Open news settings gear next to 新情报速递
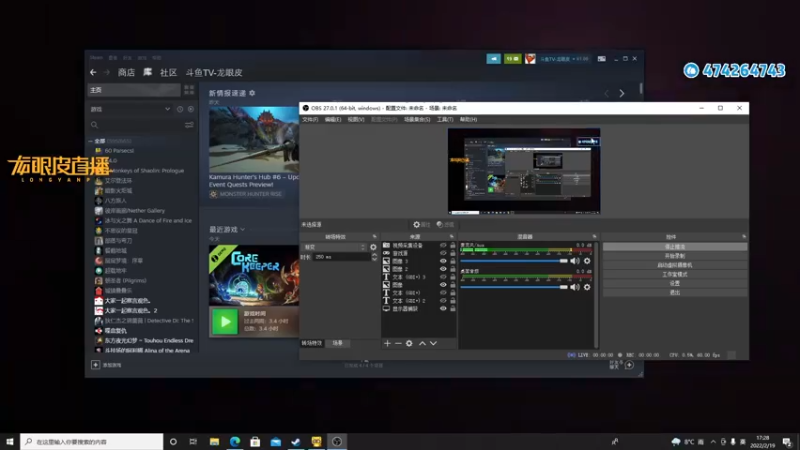Viewport: 800px width, 450px height. [252, 93]
